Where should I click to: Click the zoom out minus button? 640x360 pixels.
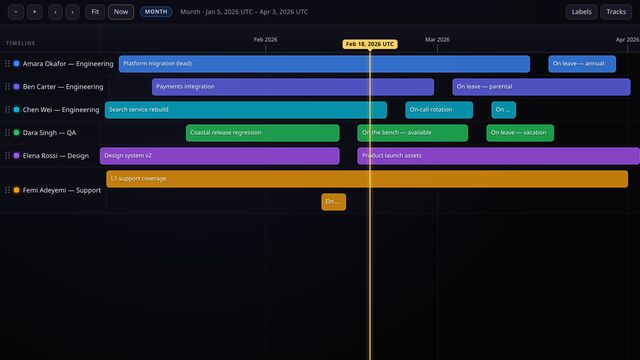tap(16, 12)
